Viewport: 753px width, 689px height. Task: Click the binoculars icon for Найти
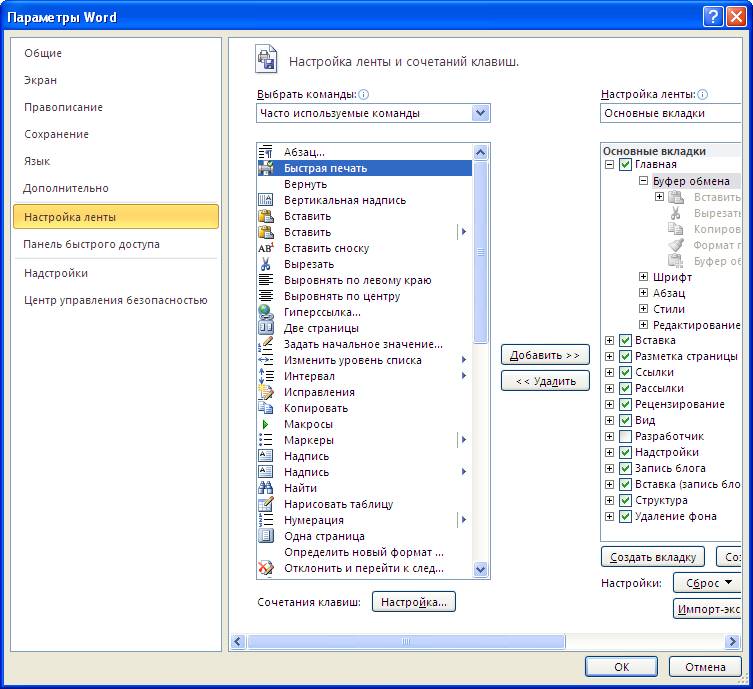tap(266, 488)
